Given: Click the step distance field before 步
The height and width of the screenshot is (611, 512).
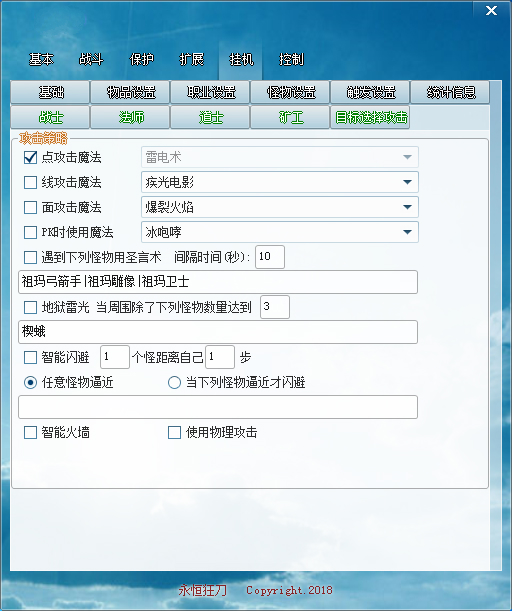Looking at the screenshot, I should click(x=220, y=357).
